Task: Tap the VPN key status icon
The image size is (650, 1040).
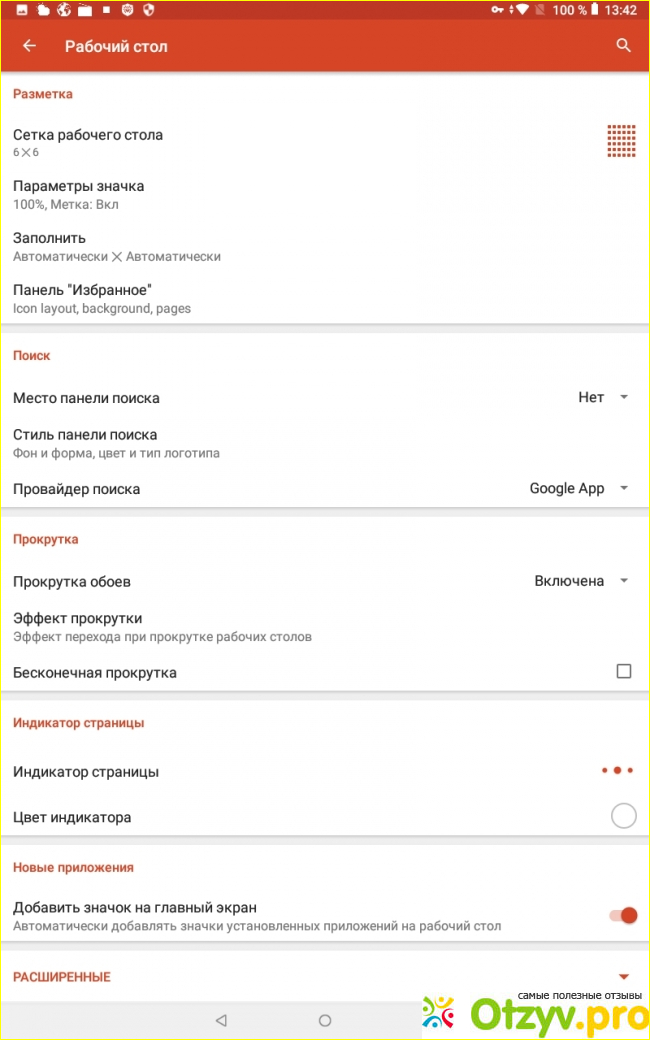Action: 497,9
